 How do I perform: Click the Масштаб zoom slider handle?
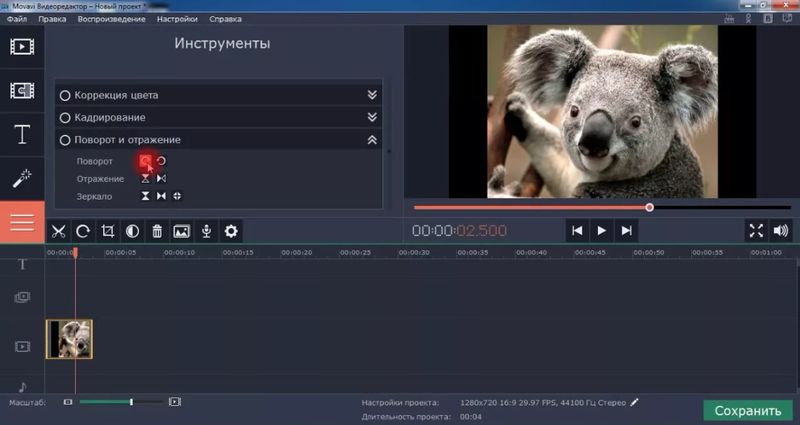[131, 402]
